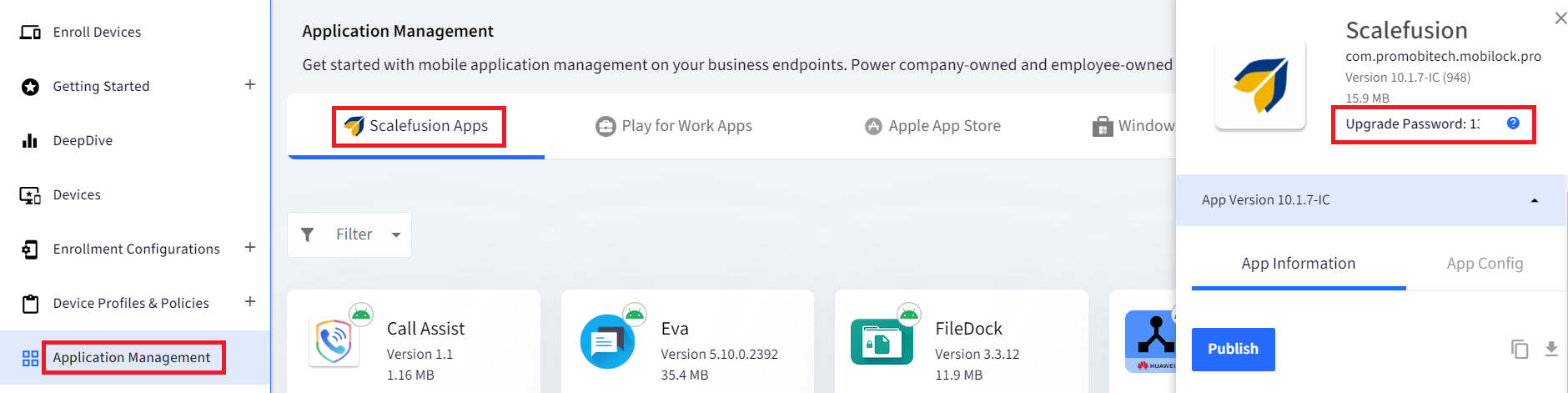1568x393 pixels.
Task: Open the Filter dropdown
Action: 349,234
